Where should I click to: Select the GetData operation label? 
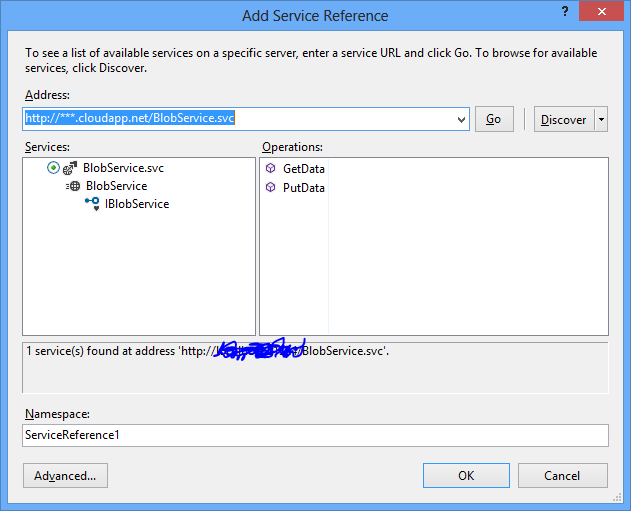[x=304, y=169]
